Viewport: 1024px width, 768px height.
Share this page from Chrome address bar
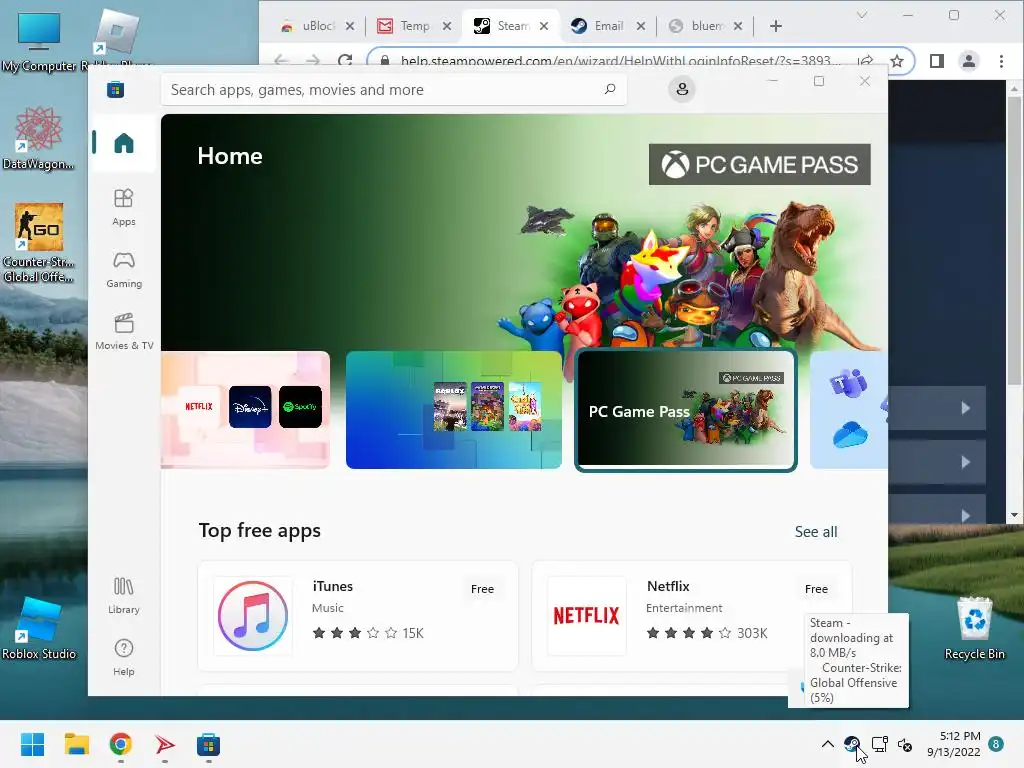pos(866,61)
